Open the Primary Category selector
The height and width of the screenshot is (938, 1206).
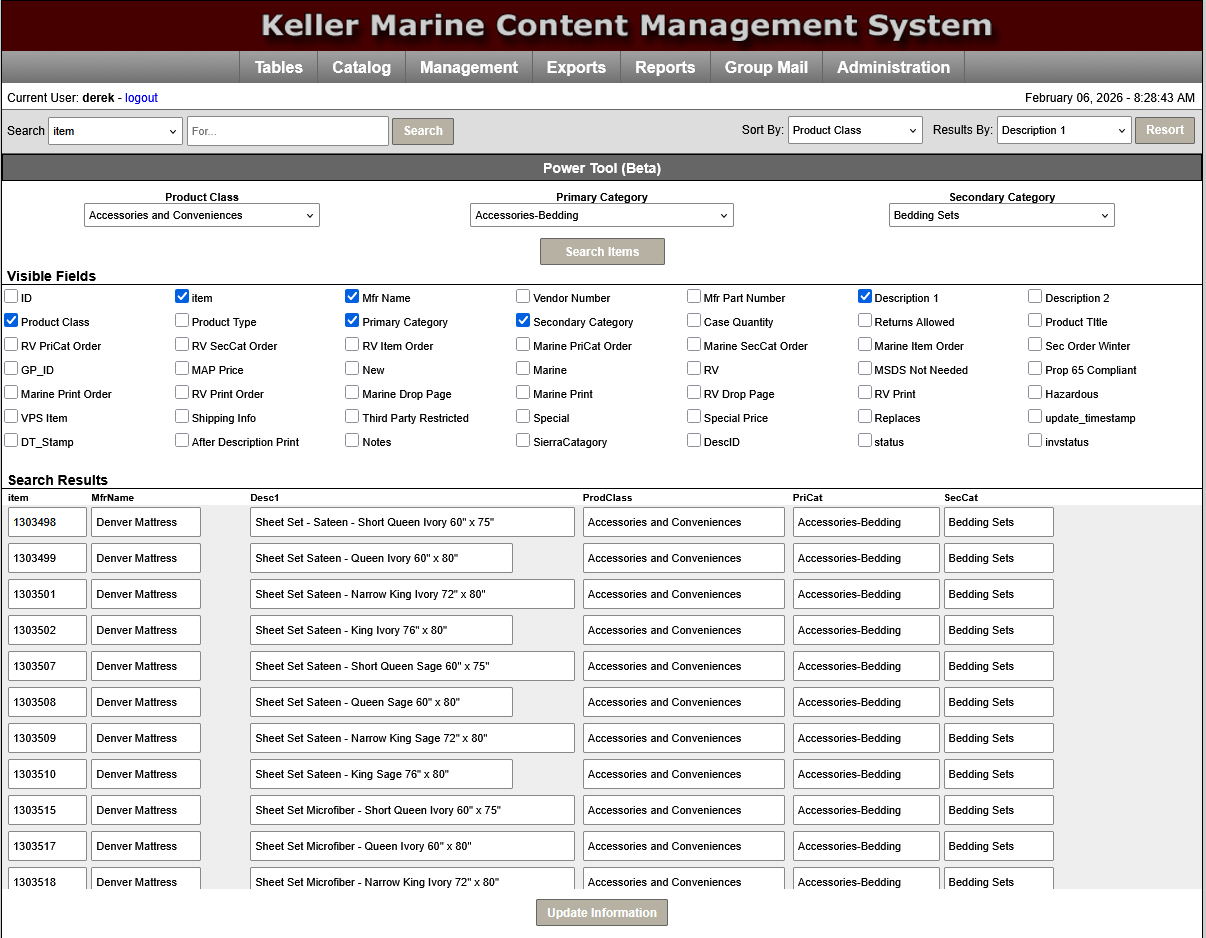click(x=602, y=215)
